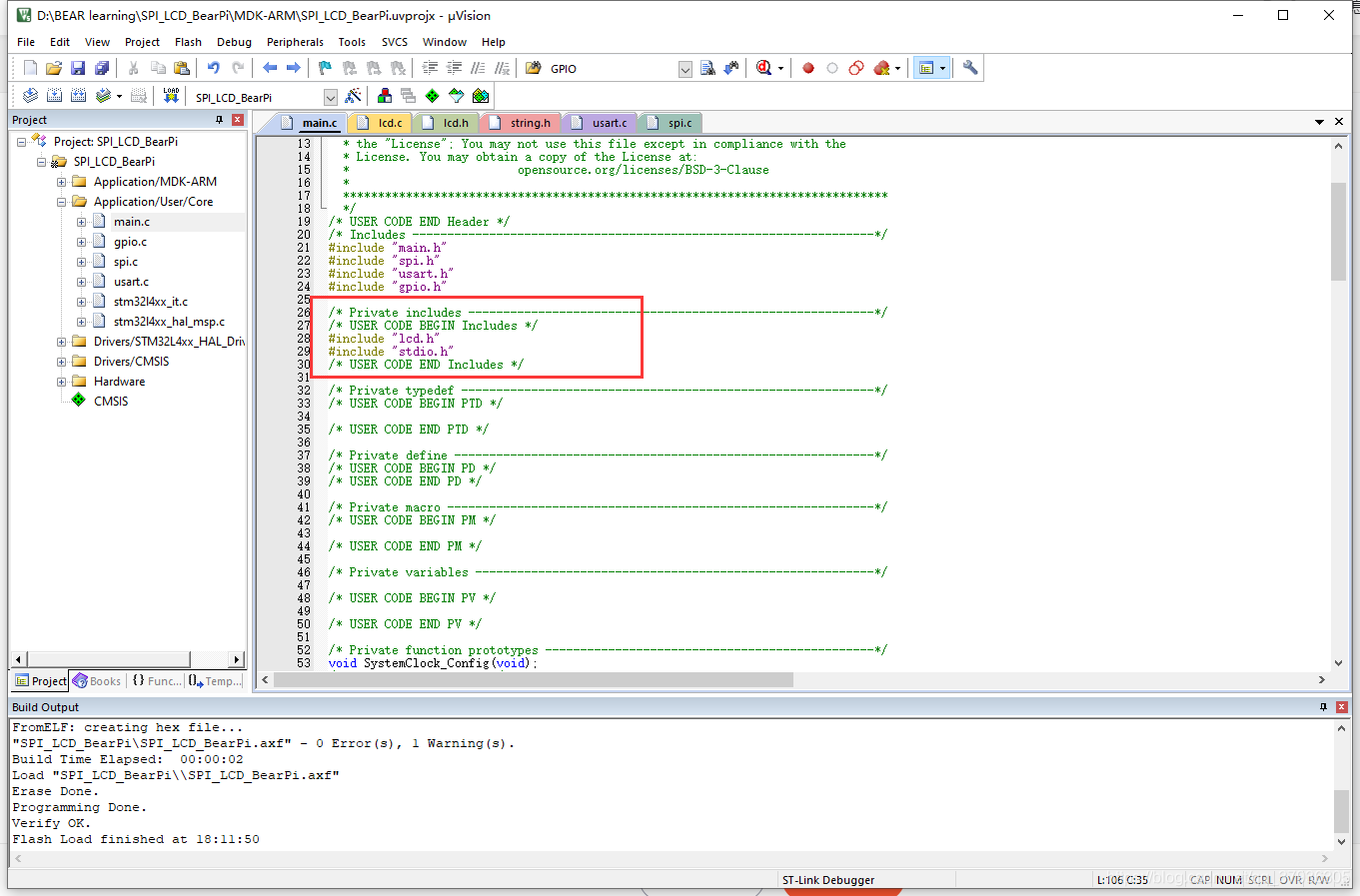This screenshot has height=896, width=1360.
Task: Open the Debug menu
Action: coord(234,42)
